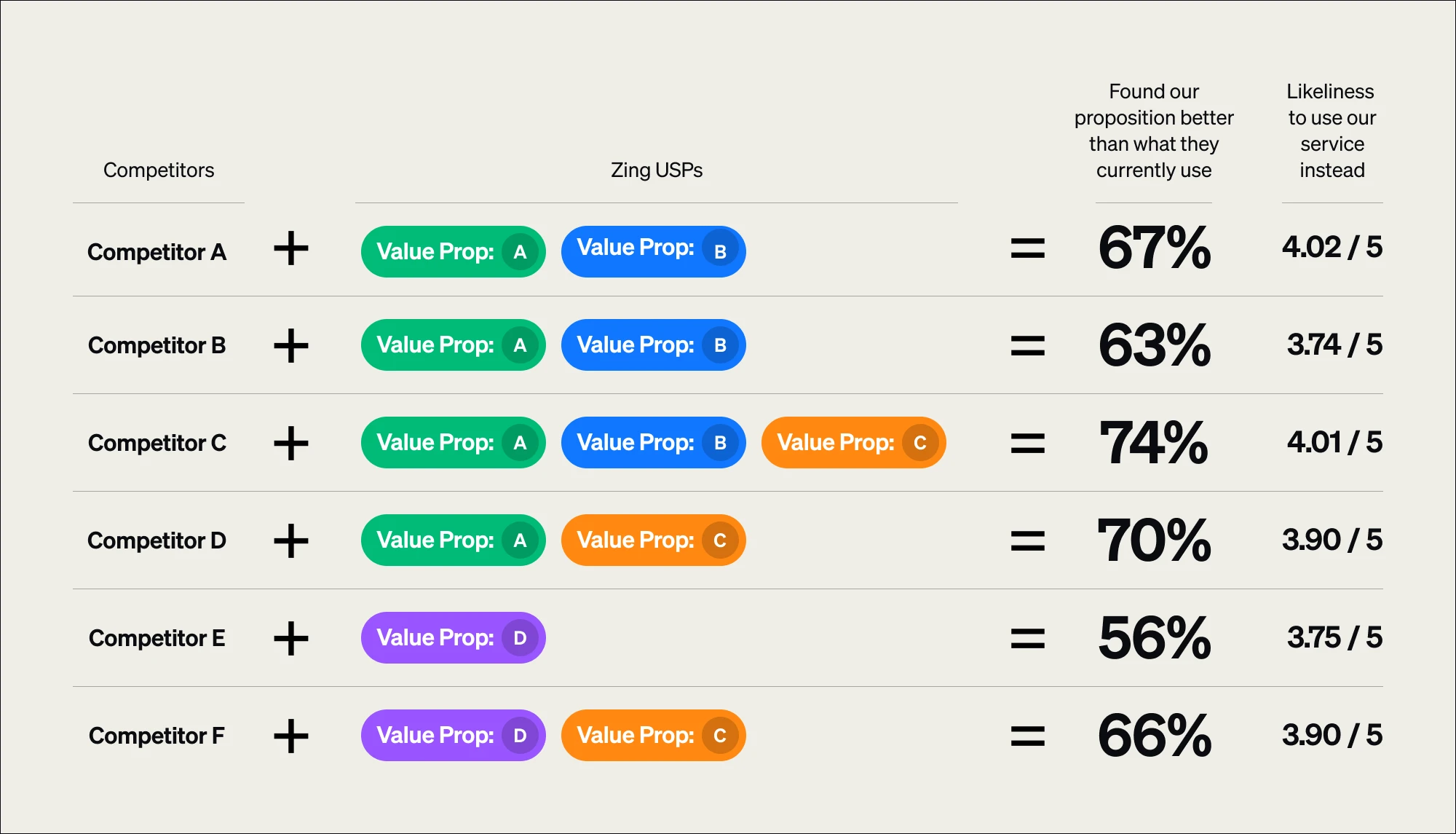Click the Likeliness to use our service header
The width and height of the screenshot is (1456, 834).
pyautogui.click(x=1332, y=131)
